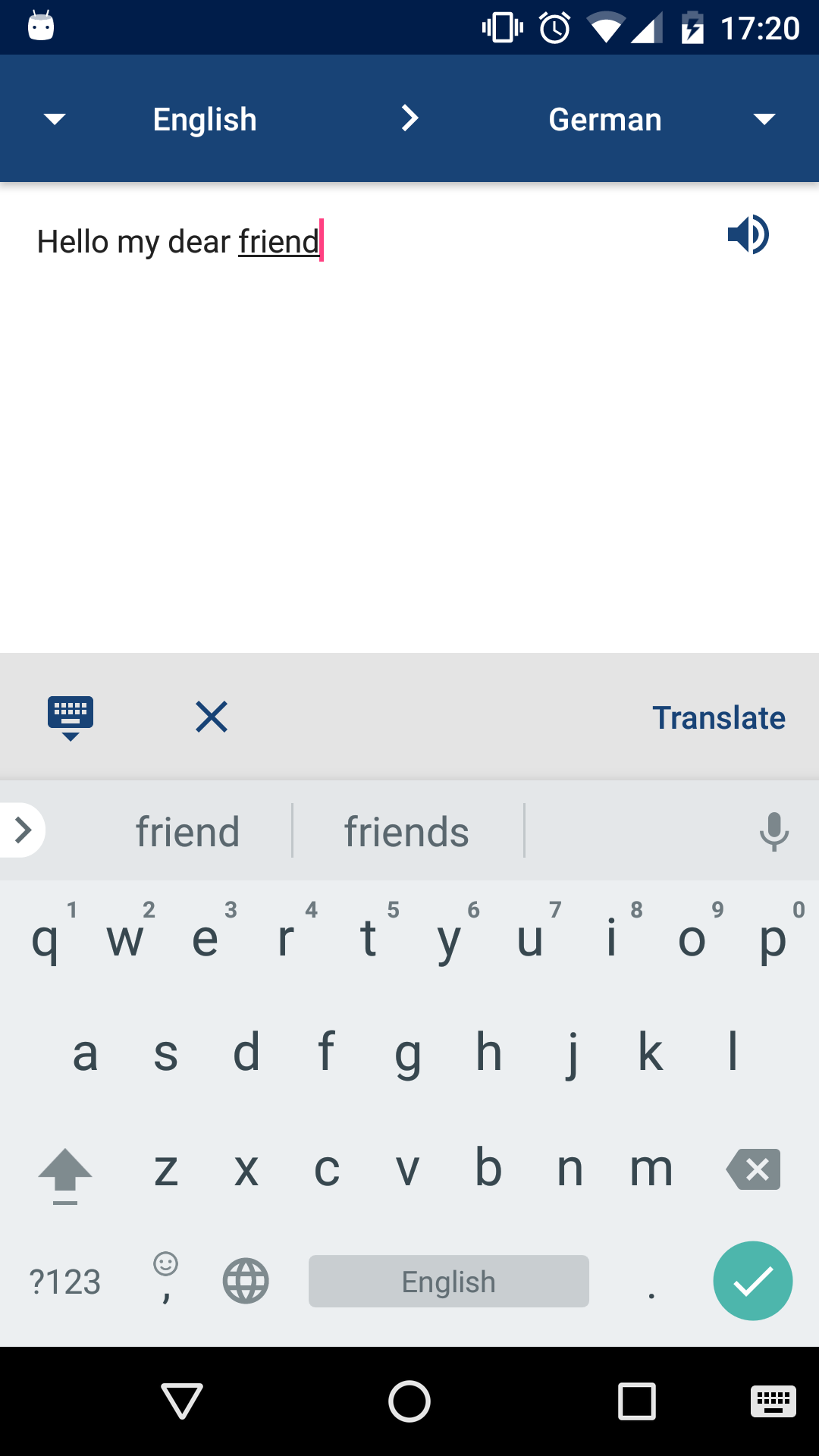Tap the speaker icon to hear pronunciation
This screenshot has width=819, height=1456.
749,234
